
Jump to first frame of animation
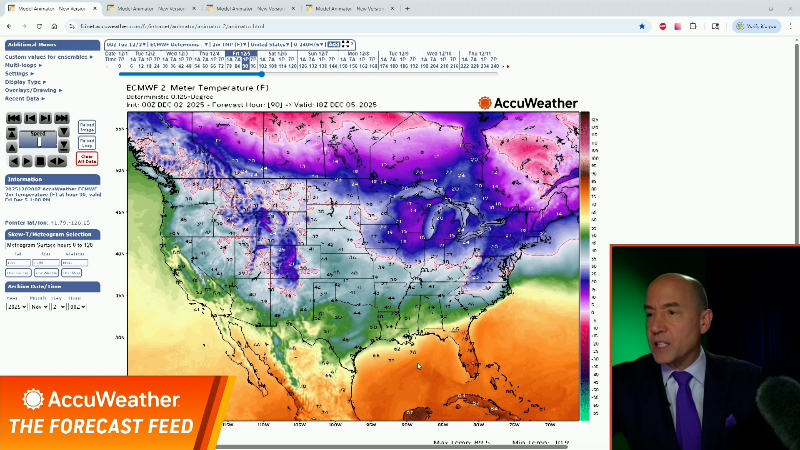[13, 119]
